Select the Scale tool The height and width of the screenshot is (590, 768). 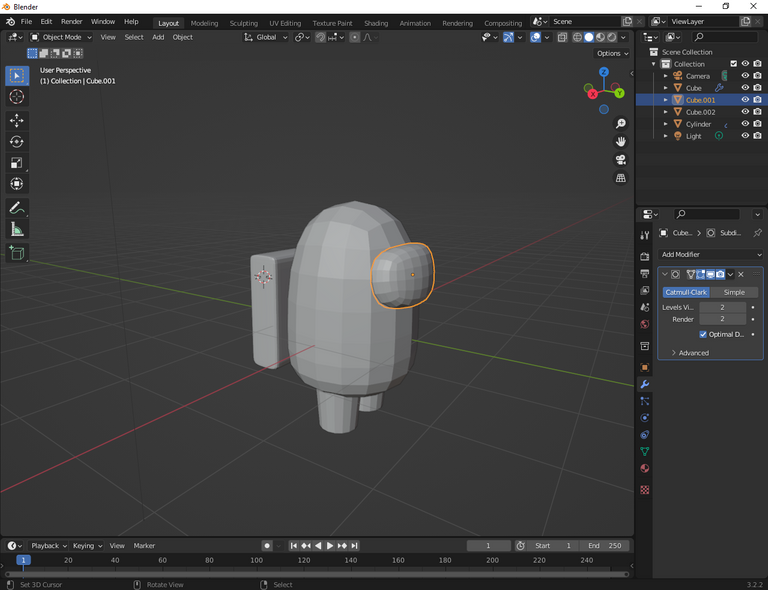(x=17, y=163)
